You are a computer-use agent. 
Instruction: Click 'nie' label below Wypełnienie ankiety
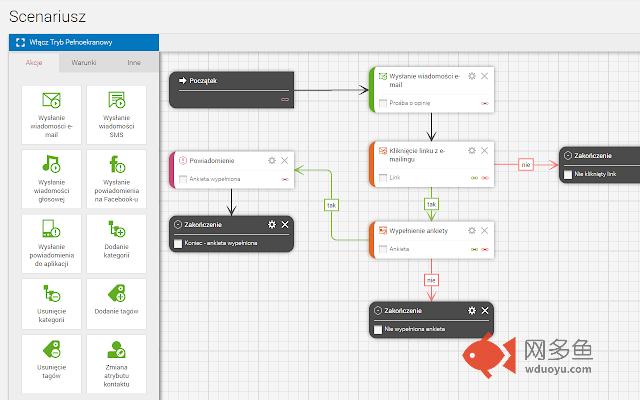(431, 280)
